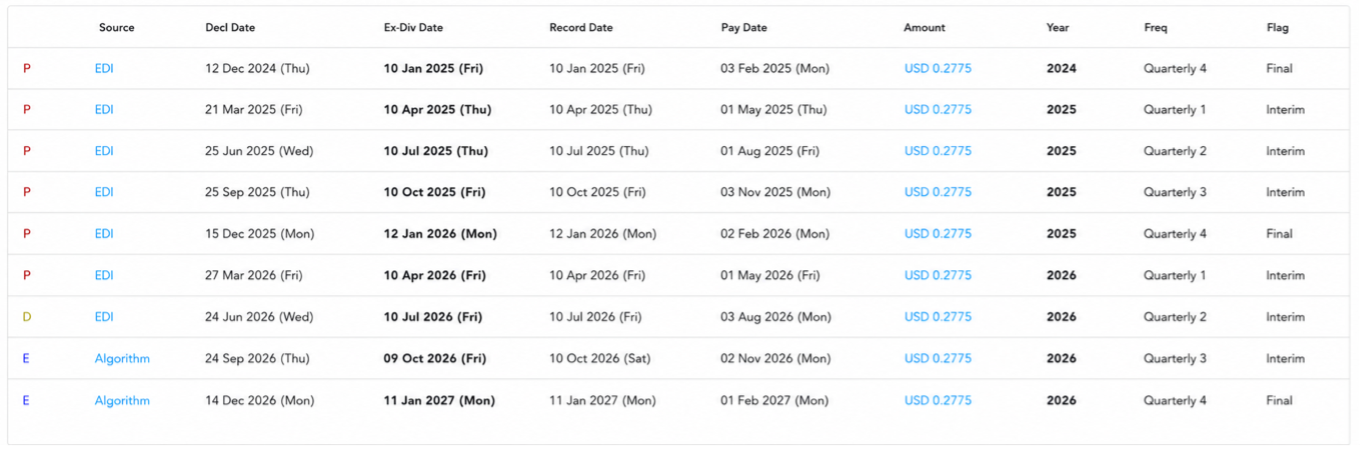The width and height of the screenshot is (1362, 449).
Task: Click the Amount column header
Action: point(924,28)
